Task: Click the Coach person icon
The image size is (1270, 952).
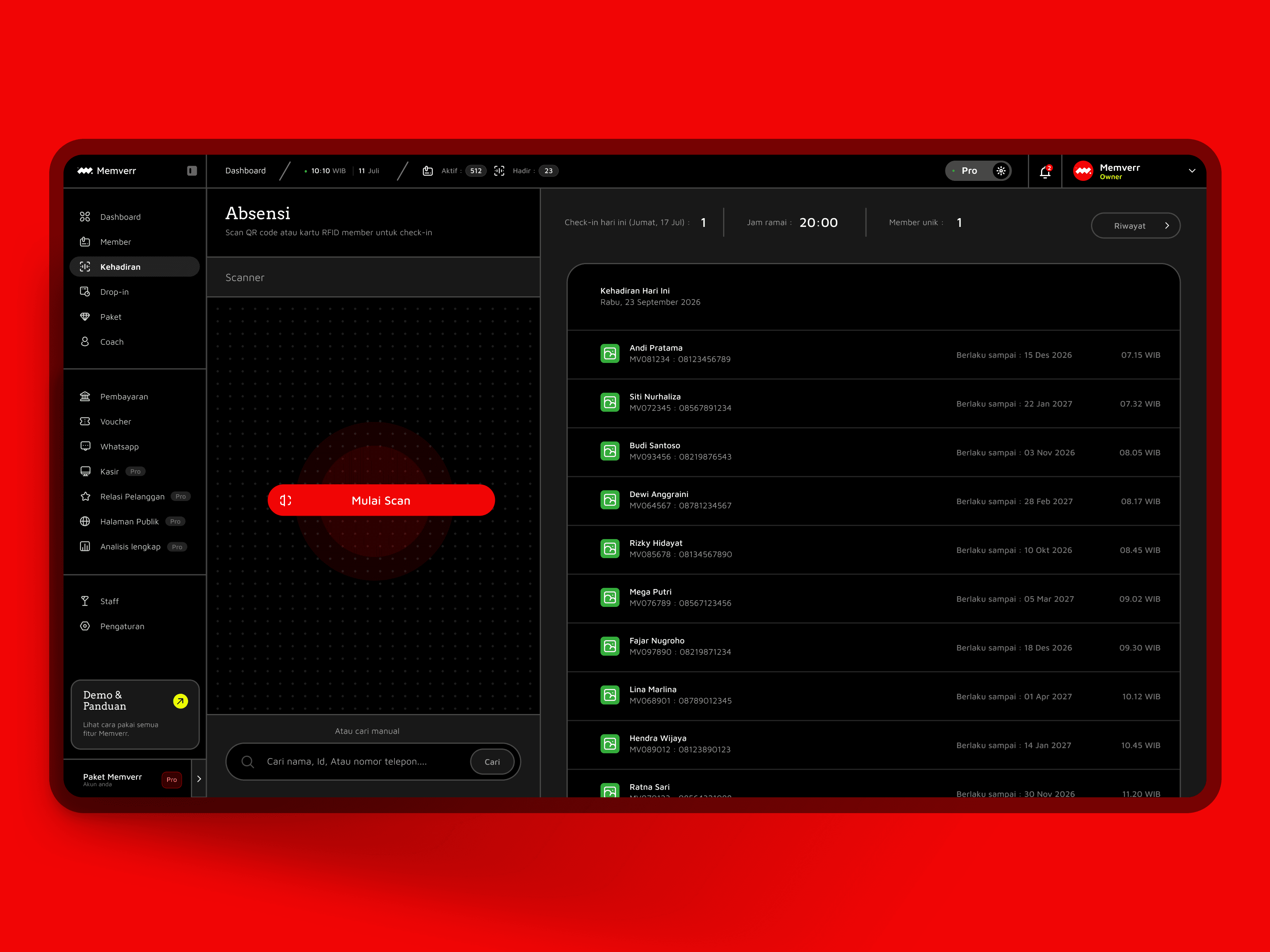Action: 85,342
